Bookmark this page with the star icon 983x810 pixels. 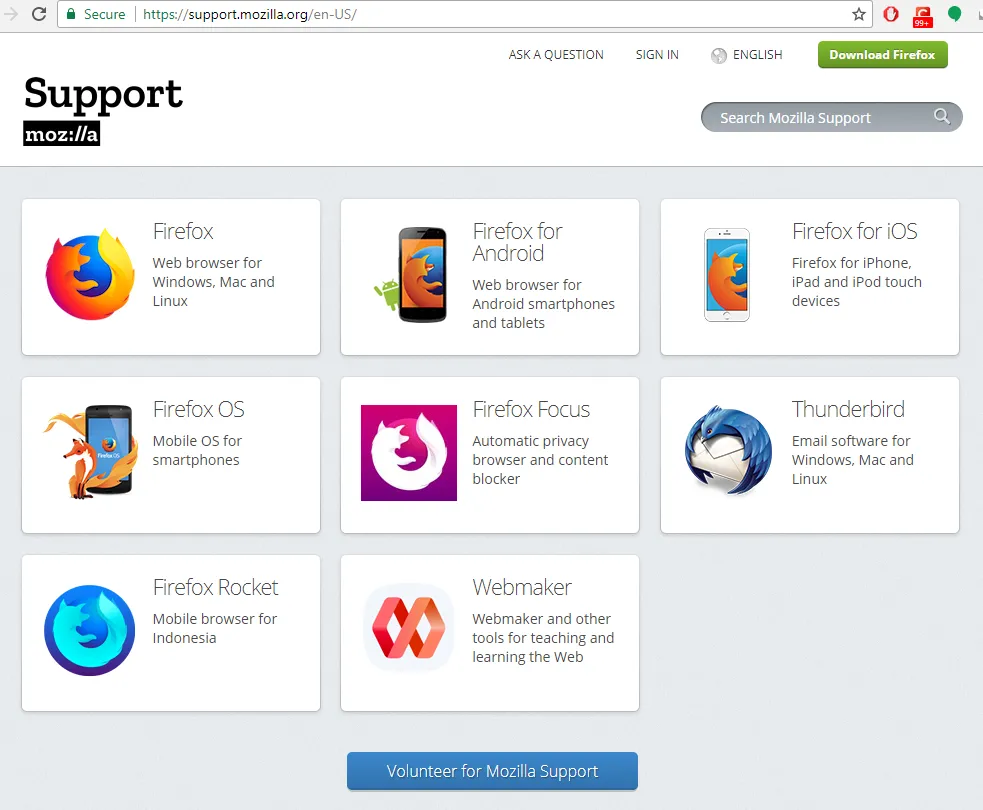tap(858, 14)
